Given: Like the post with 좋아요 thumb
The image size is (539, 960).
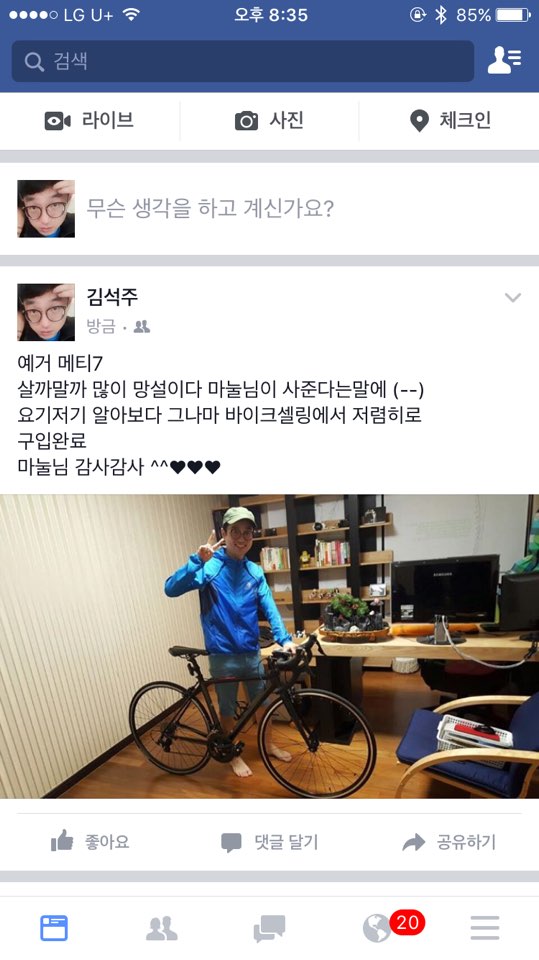Looking at the screenshot, I should pyautogui.click(x=89, y=842).
